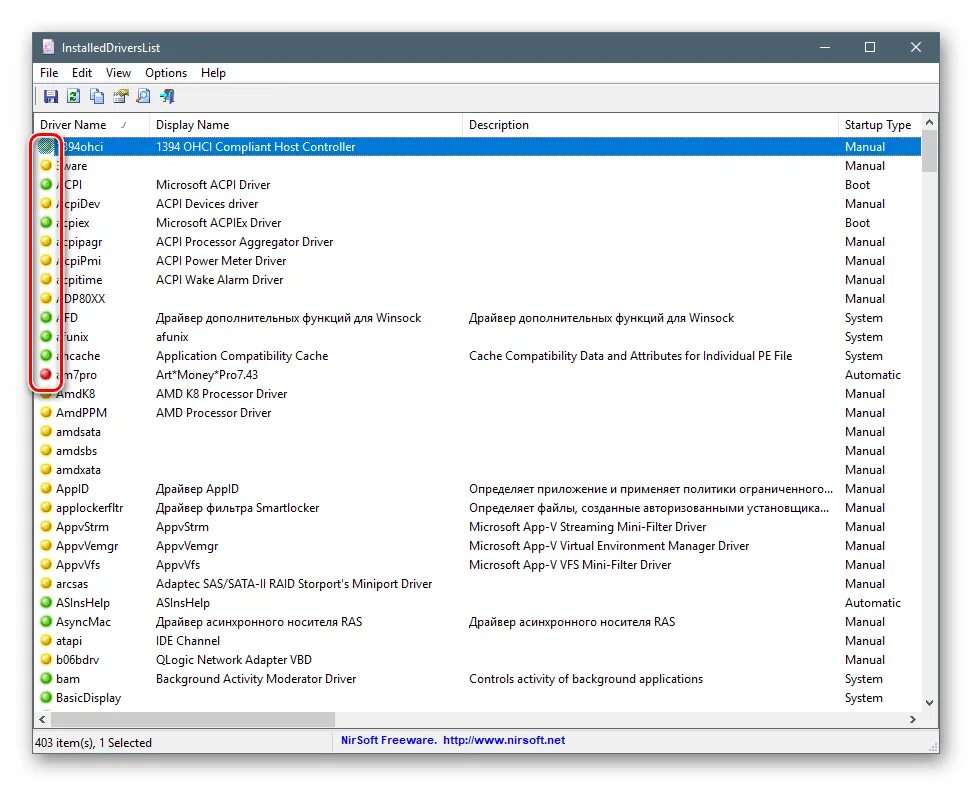Click the vertical scrollbar down arrow
972x786 pixels.
(x=929, y=703)
